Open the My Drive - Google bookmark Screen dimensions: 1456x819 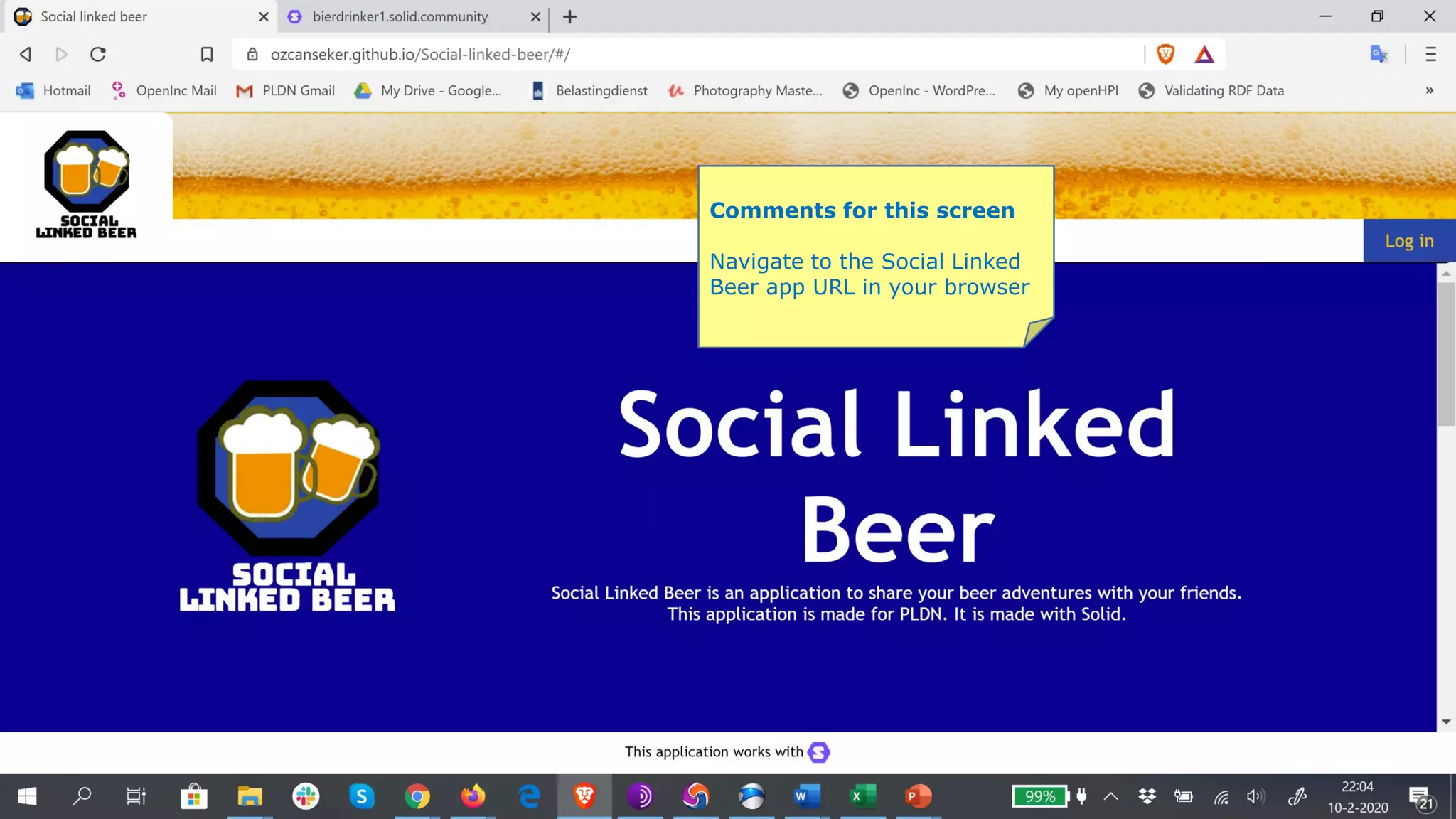pos(429,90)
